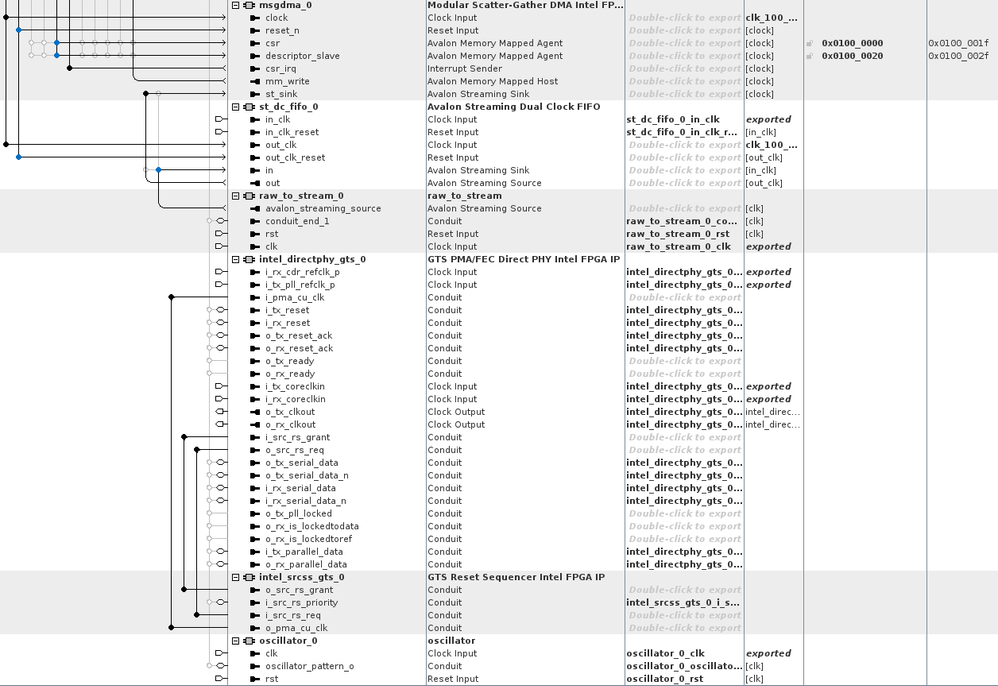Click the st_dc_fifo_0 chip icon
Image resolution: width=998 pixels, height=686 pixels.
pos(249,107)
